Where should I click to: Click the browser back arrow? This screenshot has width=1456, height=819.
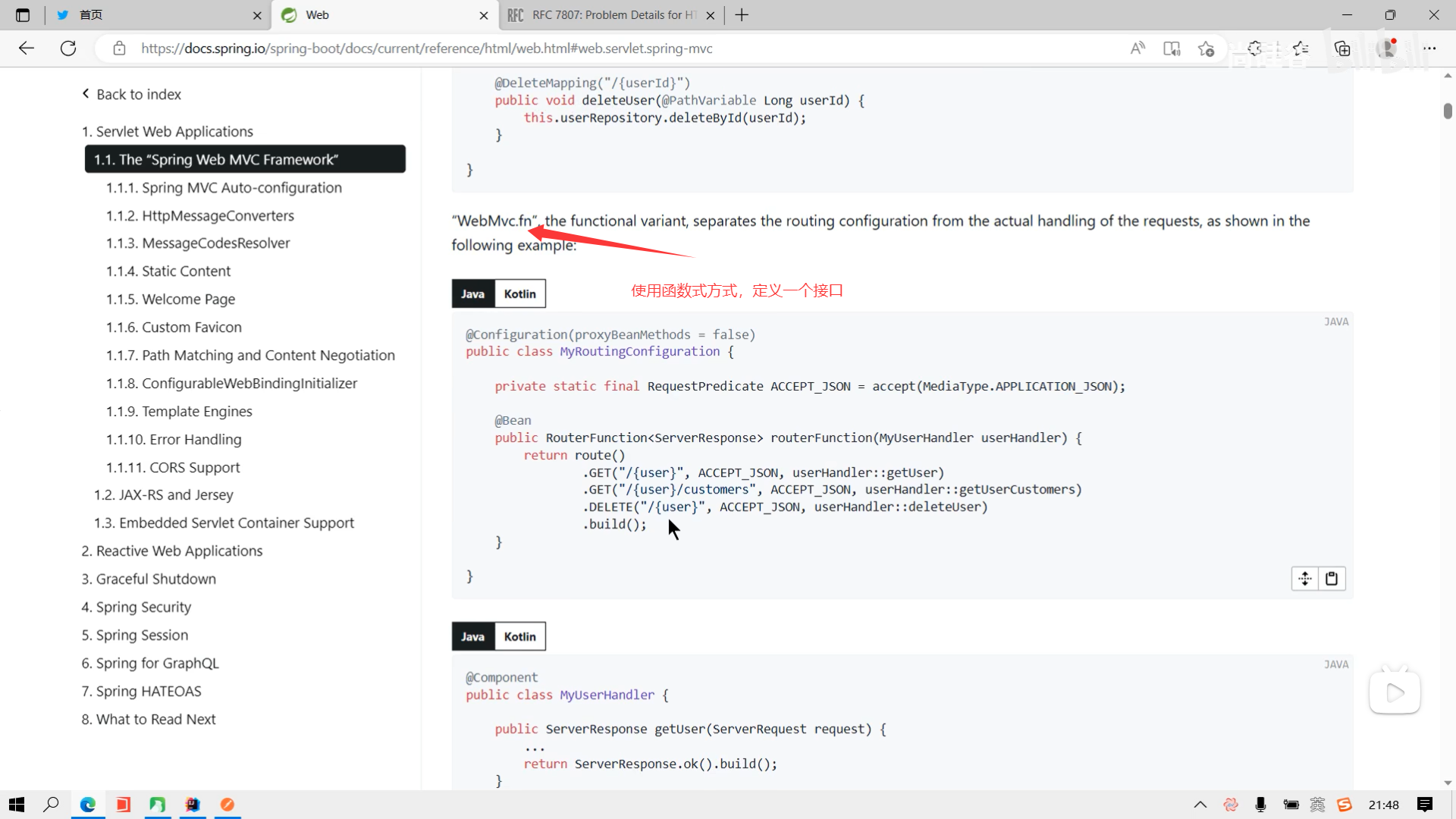pyautogui.click(x=27, y=49)
